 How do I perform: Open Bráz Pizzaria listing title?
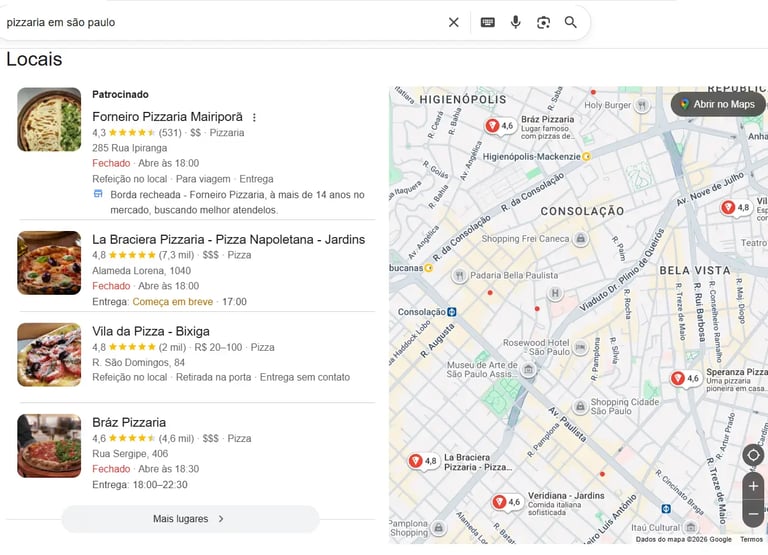129,422
